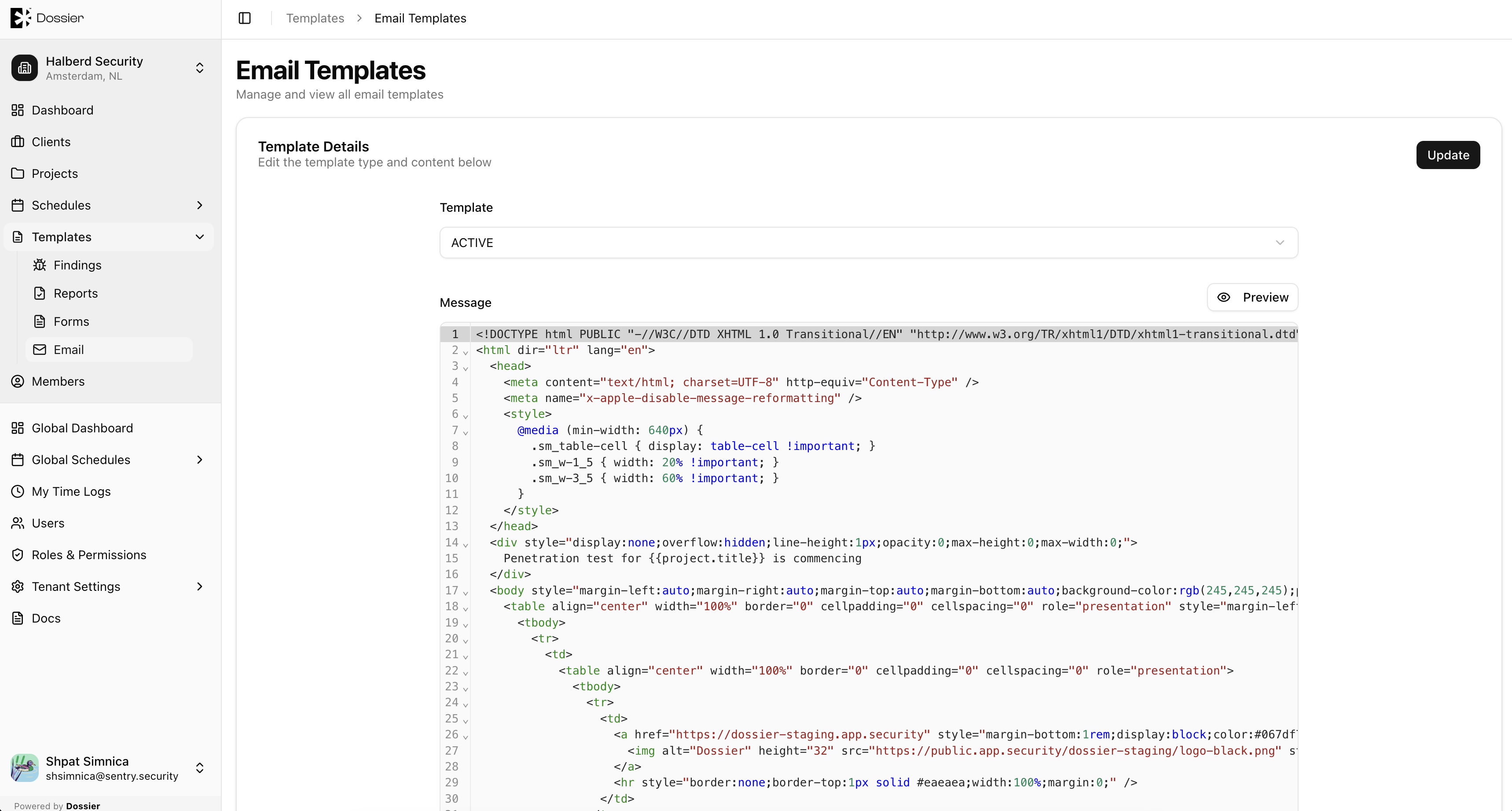Viewport: 1512px width, 811px height.
Task: Collapse the Templates submenu chevron
Action: click(x=200, y=237)
